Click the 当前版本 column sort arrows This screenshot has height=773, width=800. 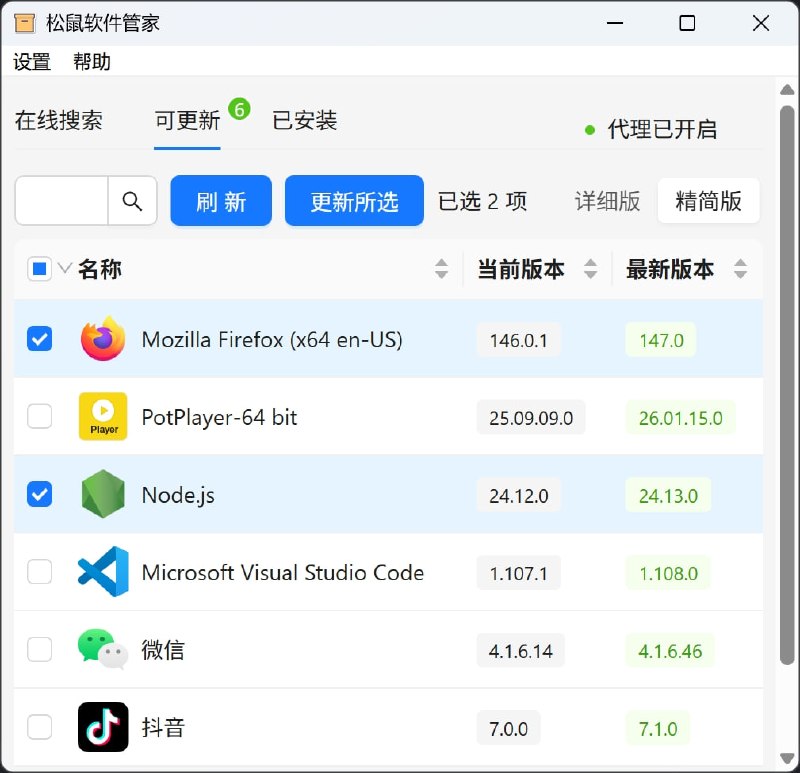591,268
